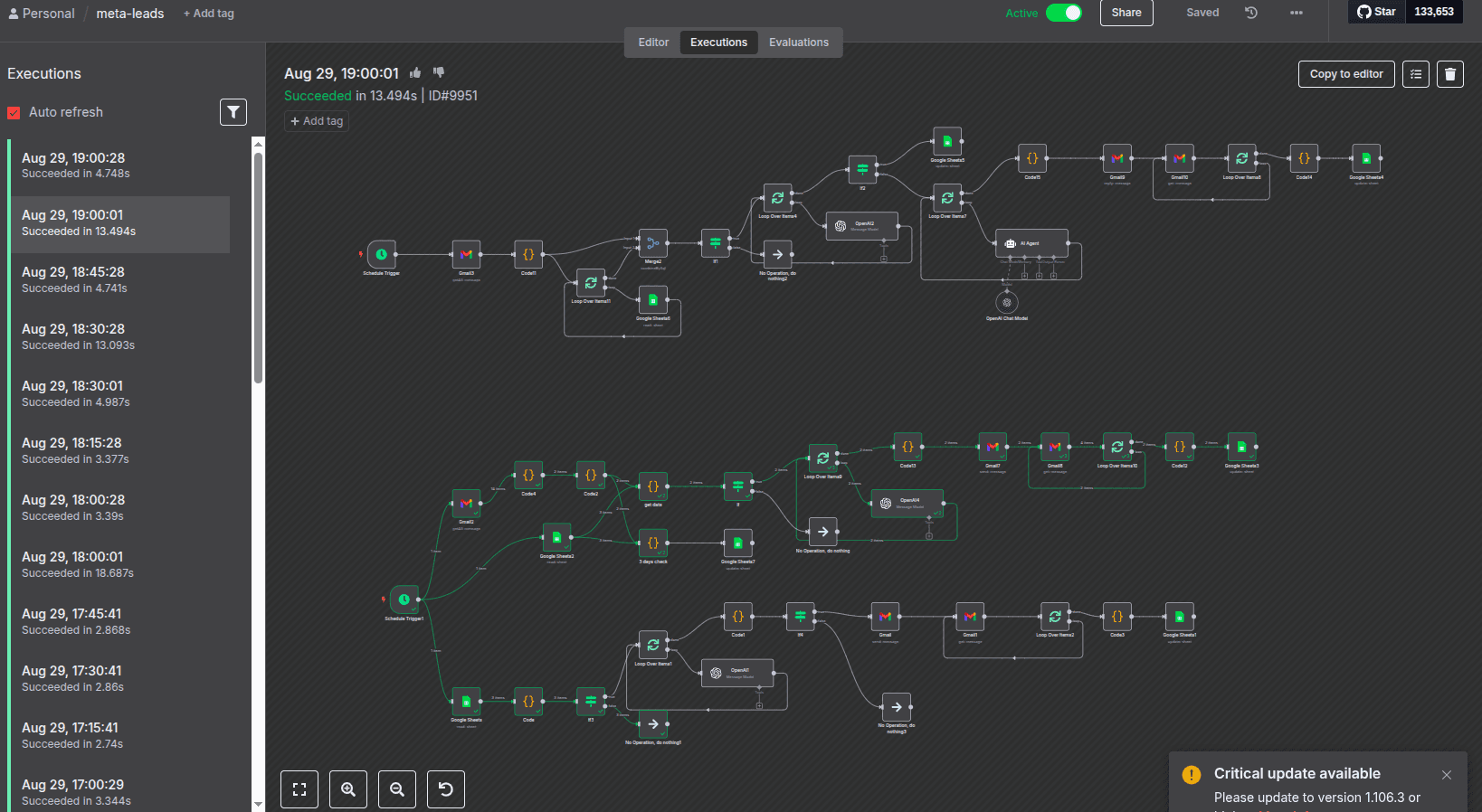Dismiss the Critical update available notice
1482x812 pixels.
coord(1447,775)
